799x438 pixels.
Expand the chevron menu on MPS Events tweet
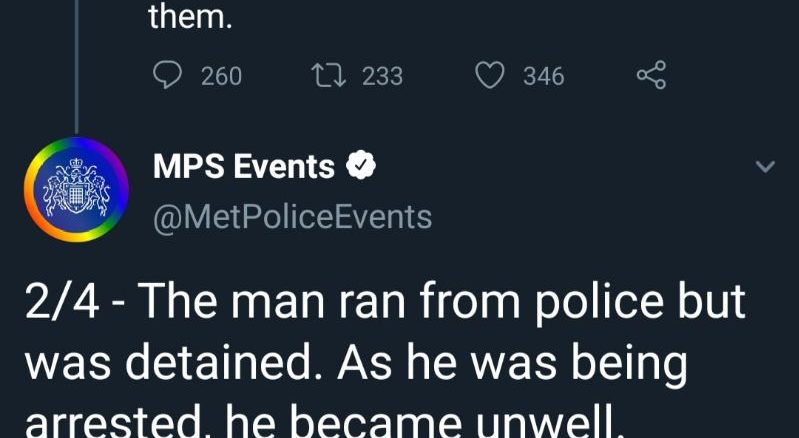[x=765, y=167]
